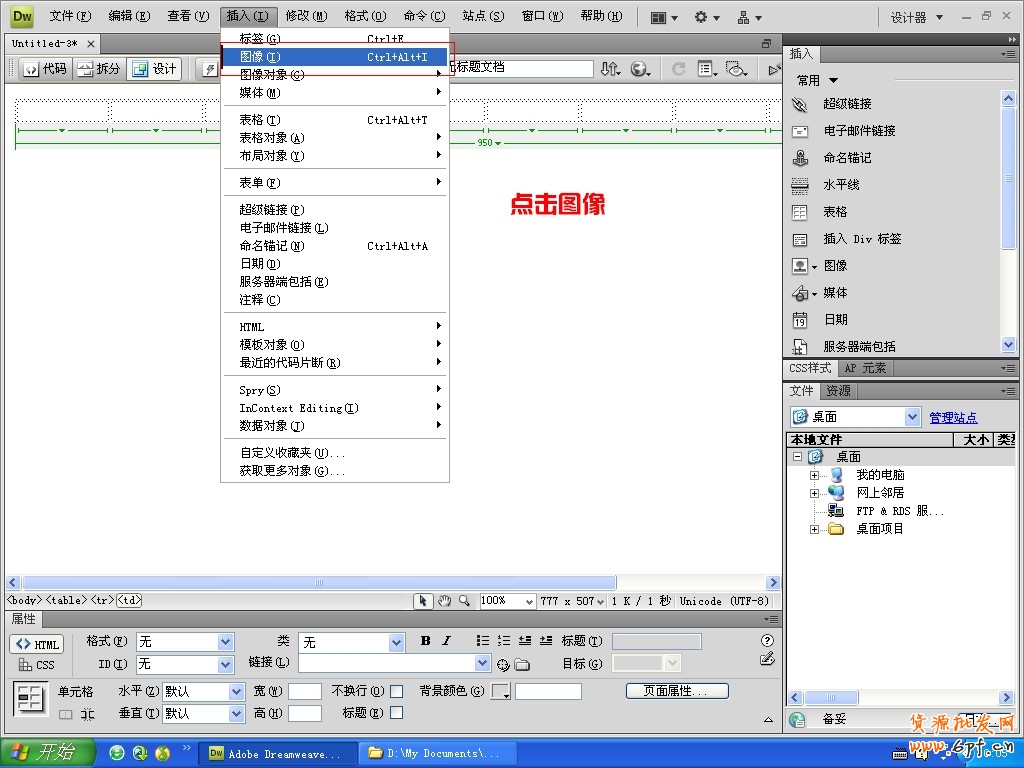Screen dimensions: 1024x768
Task: Enable the 不换行 checkbox in properties
Action: 396,690
